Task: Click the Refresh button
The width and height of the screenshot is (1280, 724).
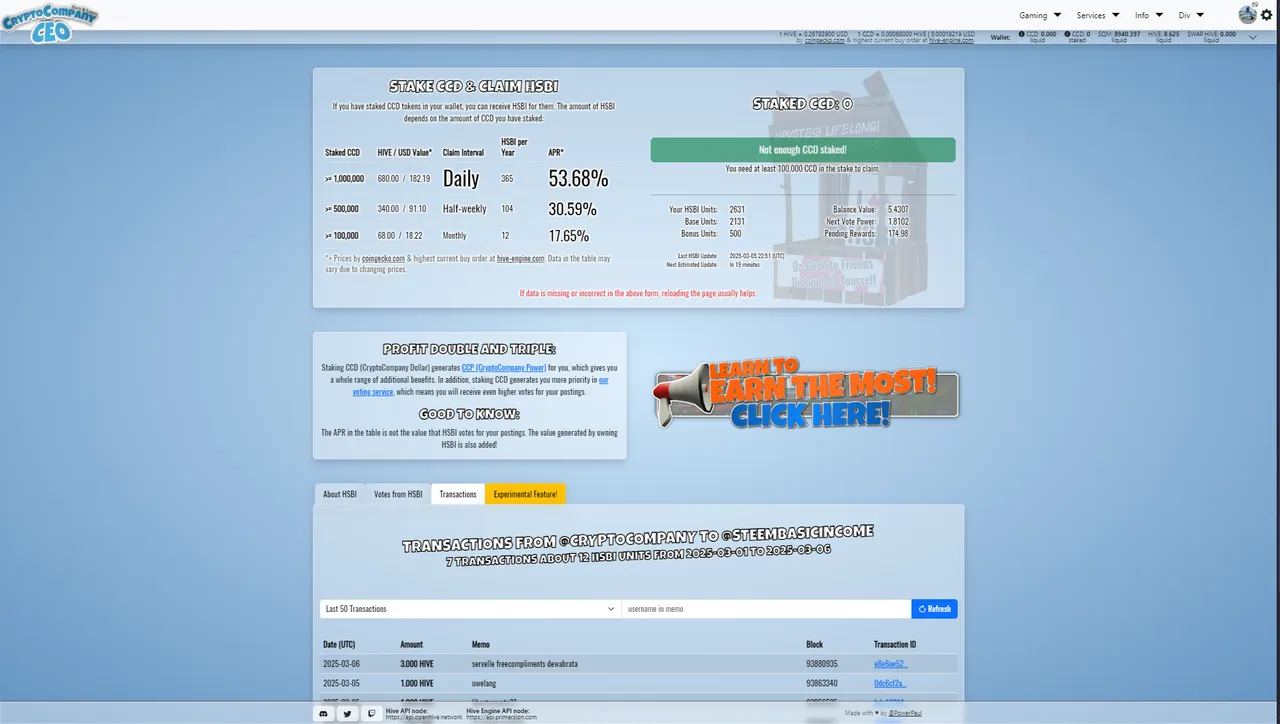Action: pos(935,609)
